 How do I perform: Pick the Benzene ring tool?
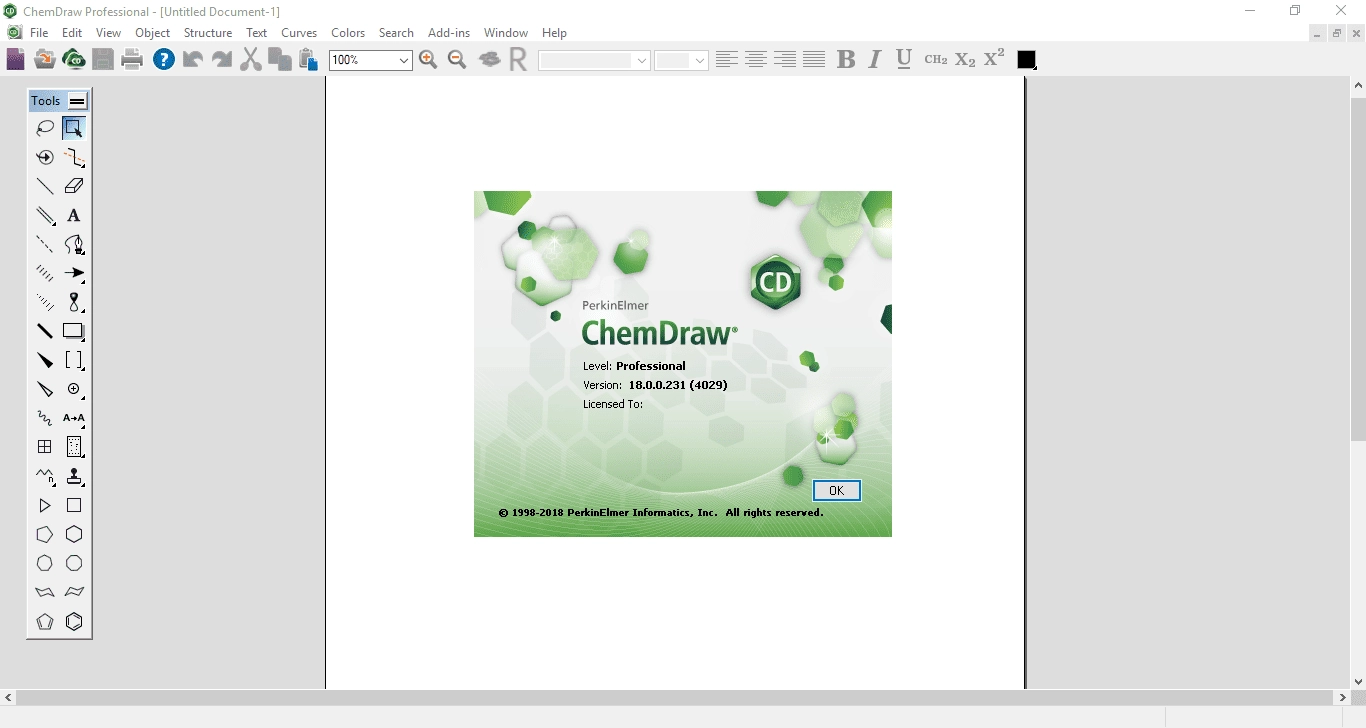tap(74, 622)
